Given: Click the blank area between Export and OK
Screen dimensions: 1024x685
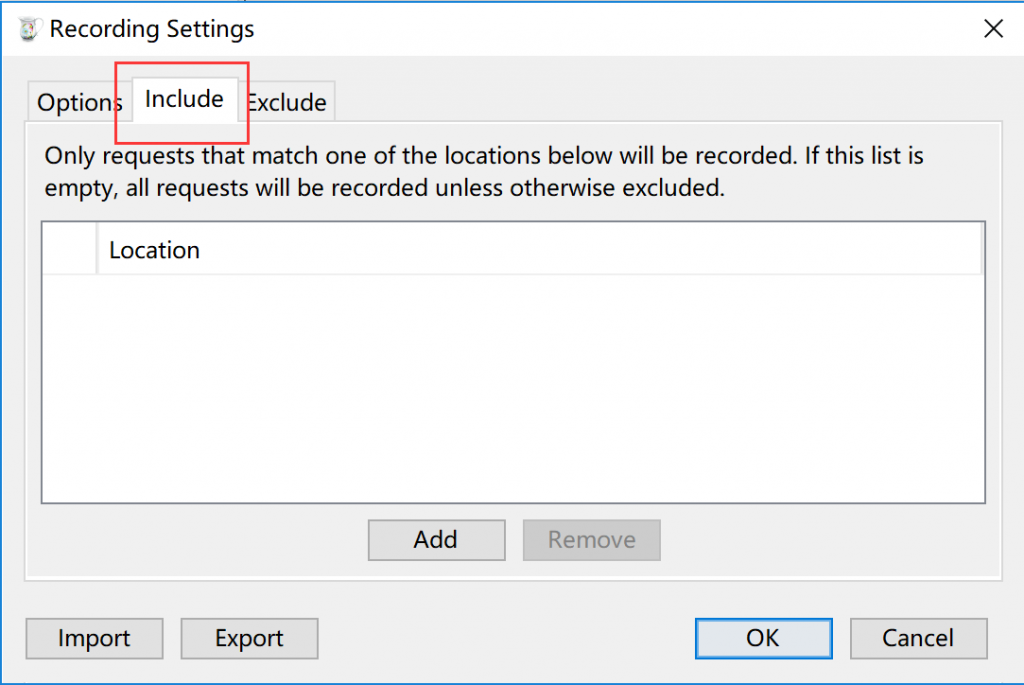Looking at the screenshot, I should tap(506, 638).
